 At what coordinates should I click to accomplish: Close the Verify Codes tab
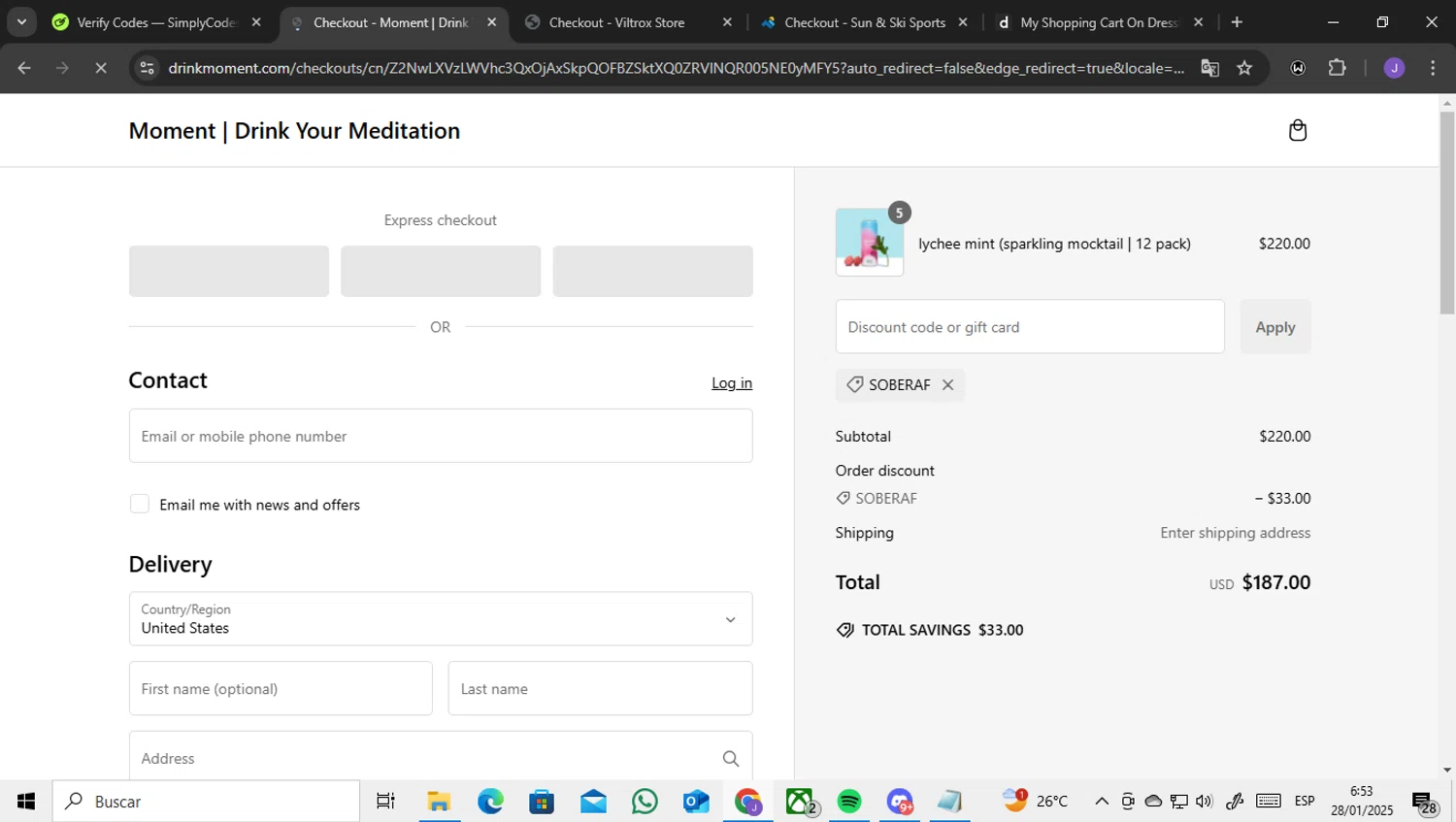(256, 22)
